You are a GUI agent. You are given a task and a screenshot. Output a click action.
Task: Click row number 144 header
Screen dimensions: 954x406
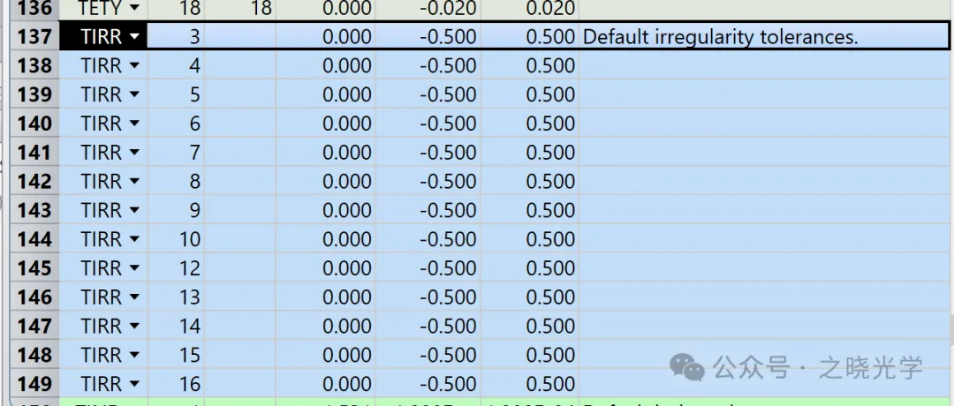click(36, 240)
